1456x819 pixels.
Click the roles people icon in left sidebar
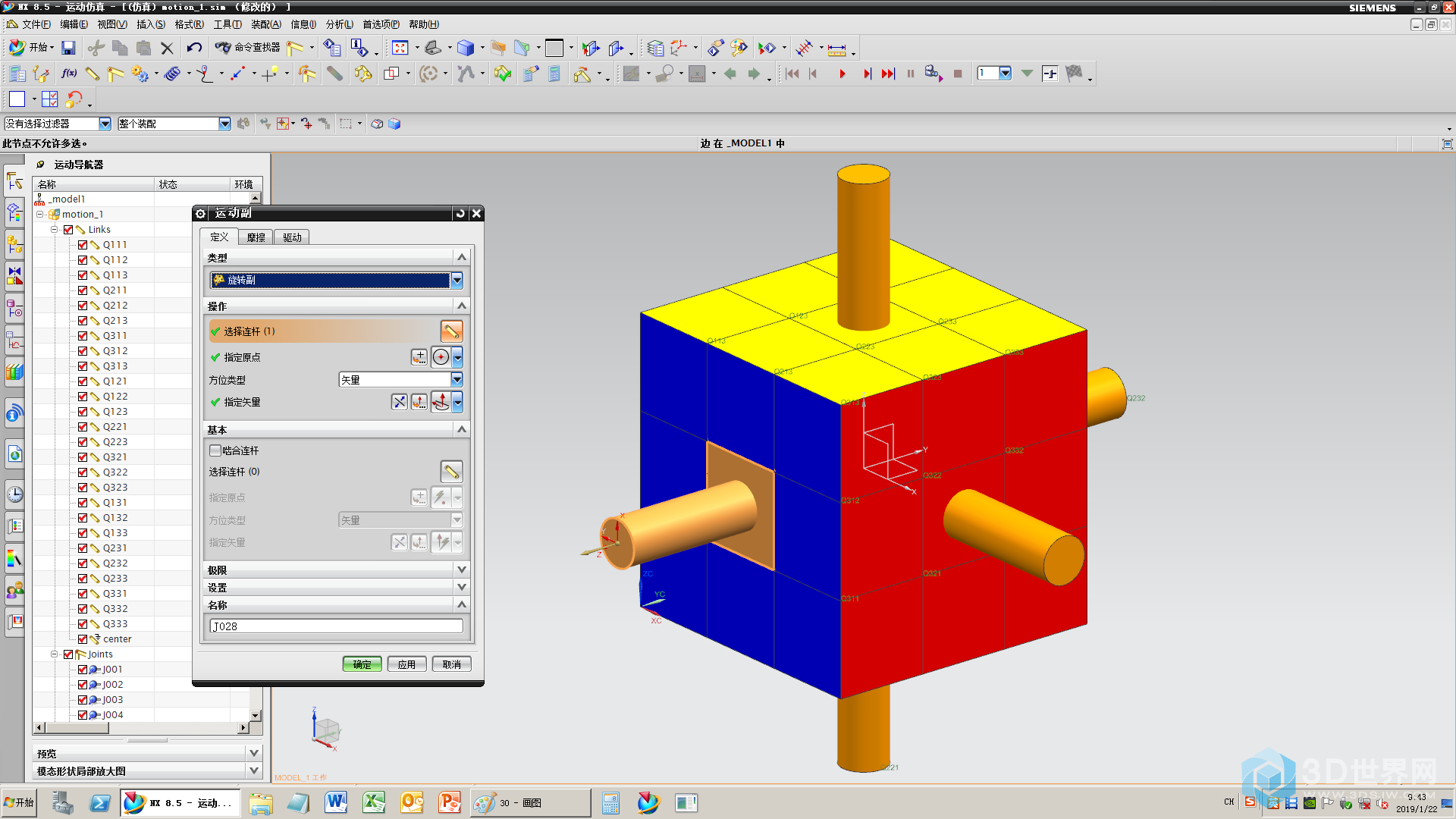pos(14,590)
